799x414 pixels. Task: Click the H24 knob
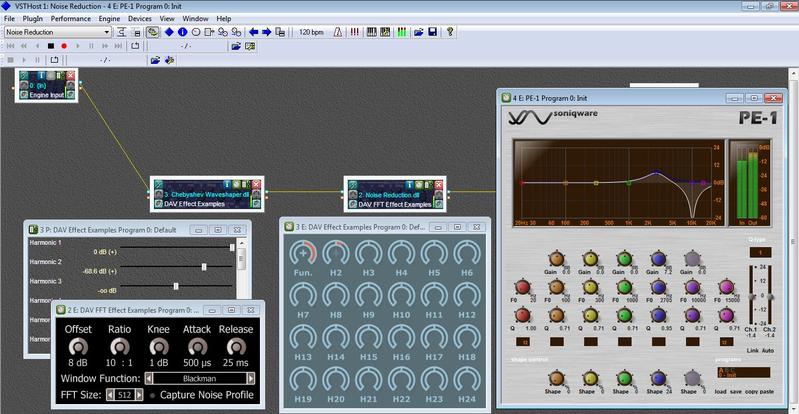click(x=467, y=380)
